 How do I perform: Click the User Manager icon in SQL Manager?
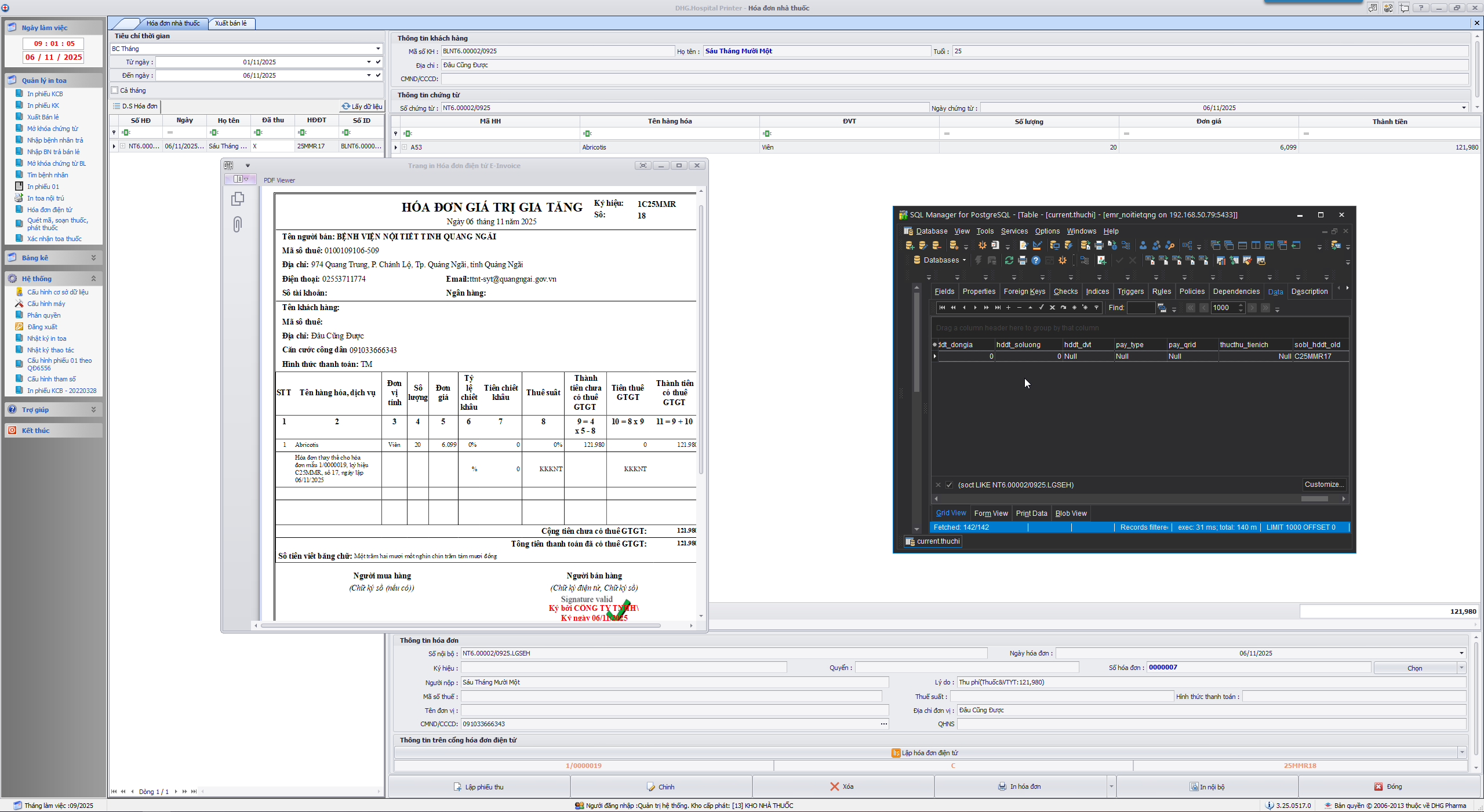point(1143,246)
